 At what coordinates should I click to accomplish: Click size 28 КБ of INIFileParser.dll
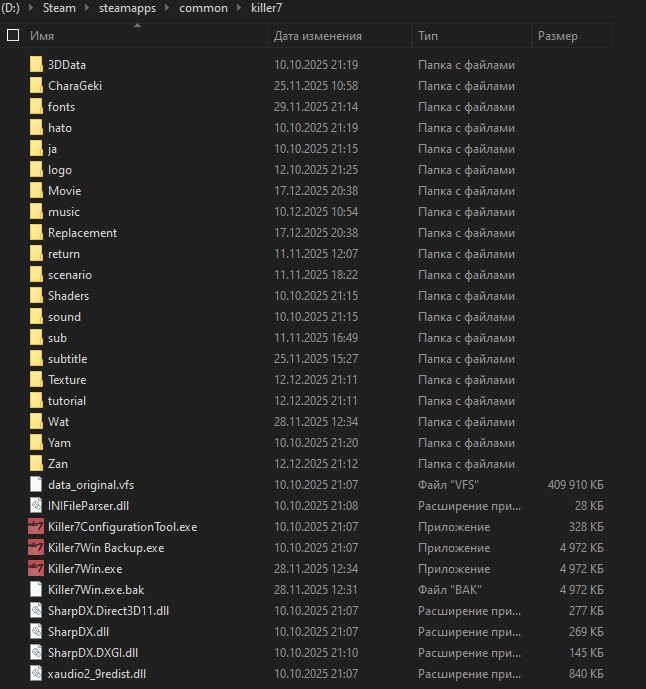point(589,506)
